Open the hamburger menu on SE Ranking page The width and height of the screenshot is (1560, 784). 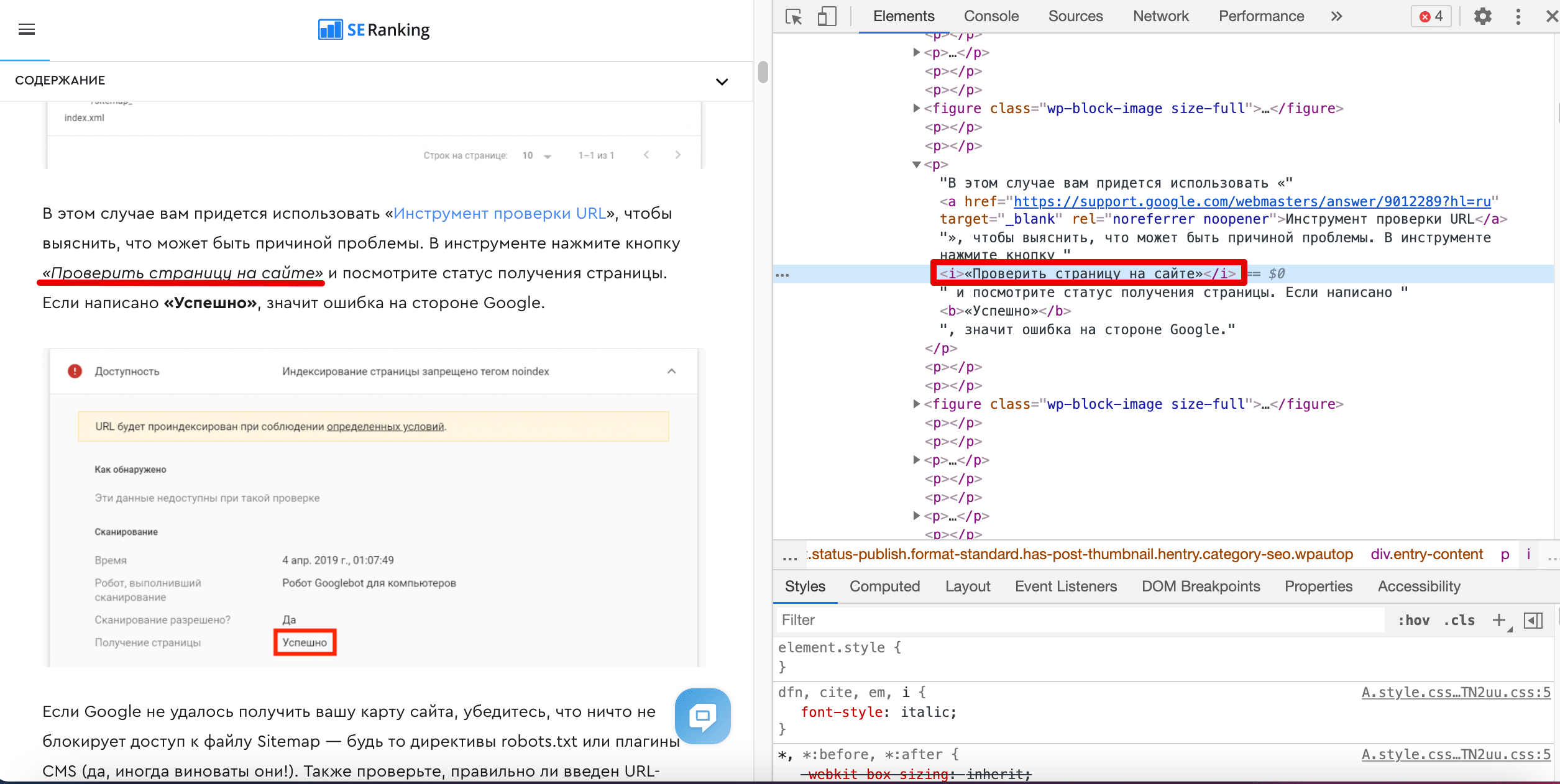[x=27, y=29]
